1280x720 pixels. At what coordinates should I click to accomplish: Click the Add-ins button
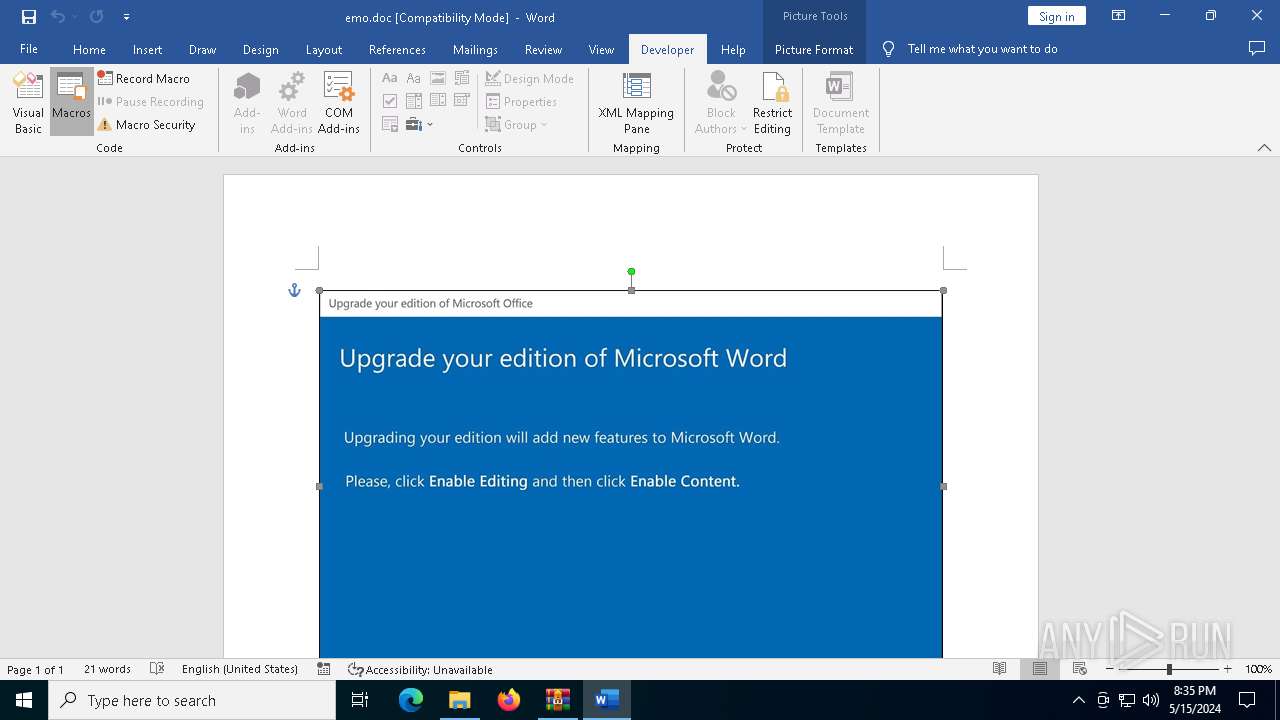click(x=247, y=103)
